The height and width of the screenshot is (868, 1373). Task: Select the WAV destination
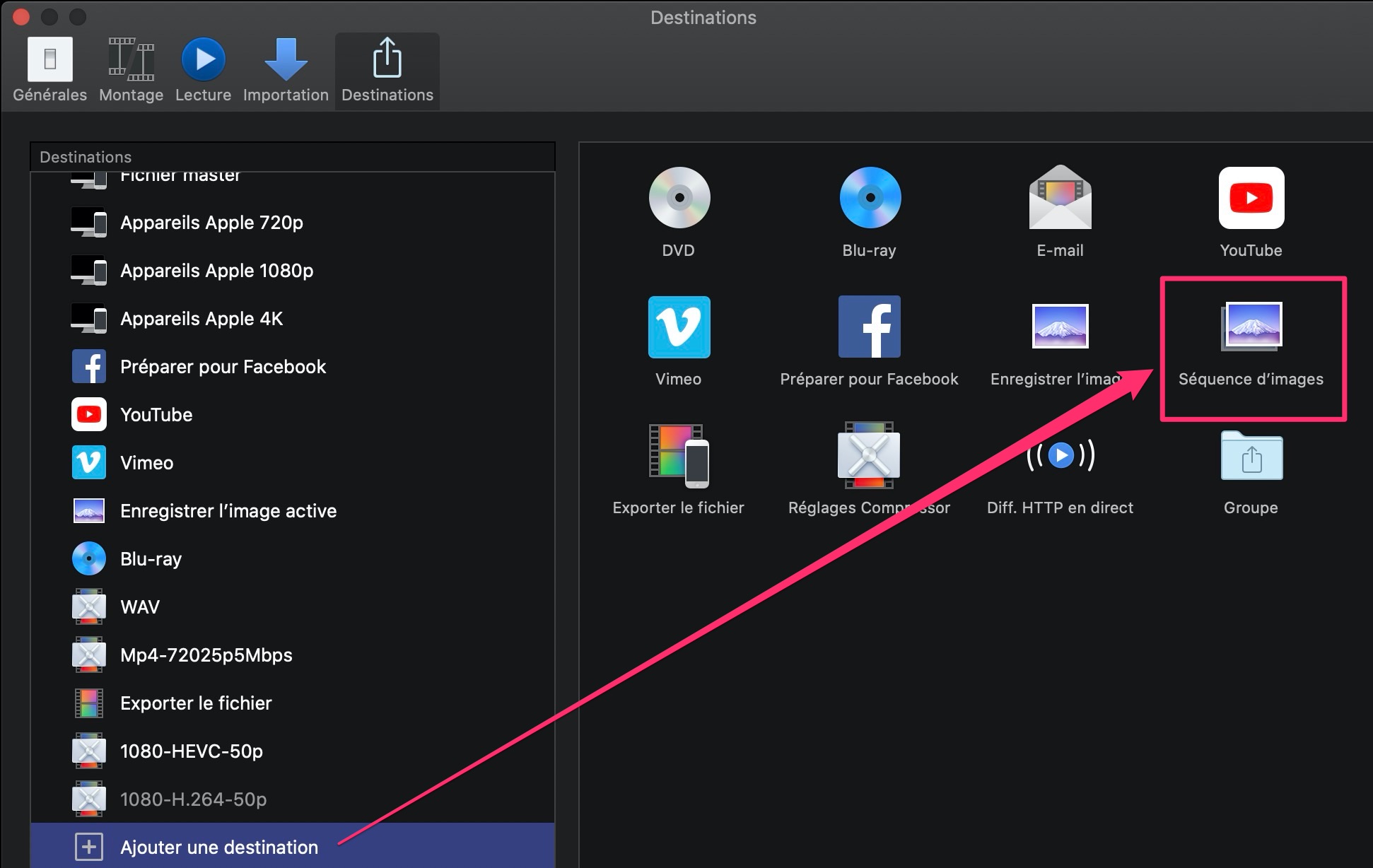[x=293, y=607]
